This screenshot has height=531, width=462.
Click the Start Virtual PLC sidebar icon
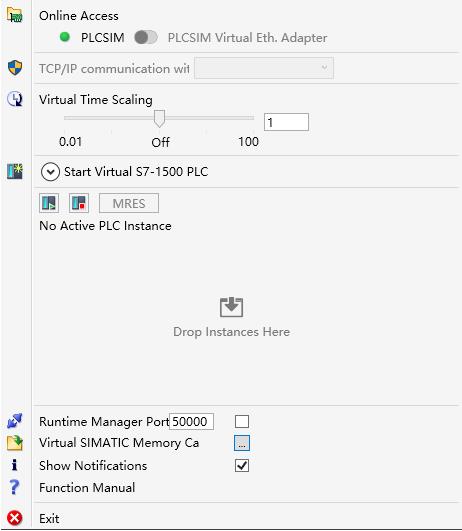tap(15, 171)
